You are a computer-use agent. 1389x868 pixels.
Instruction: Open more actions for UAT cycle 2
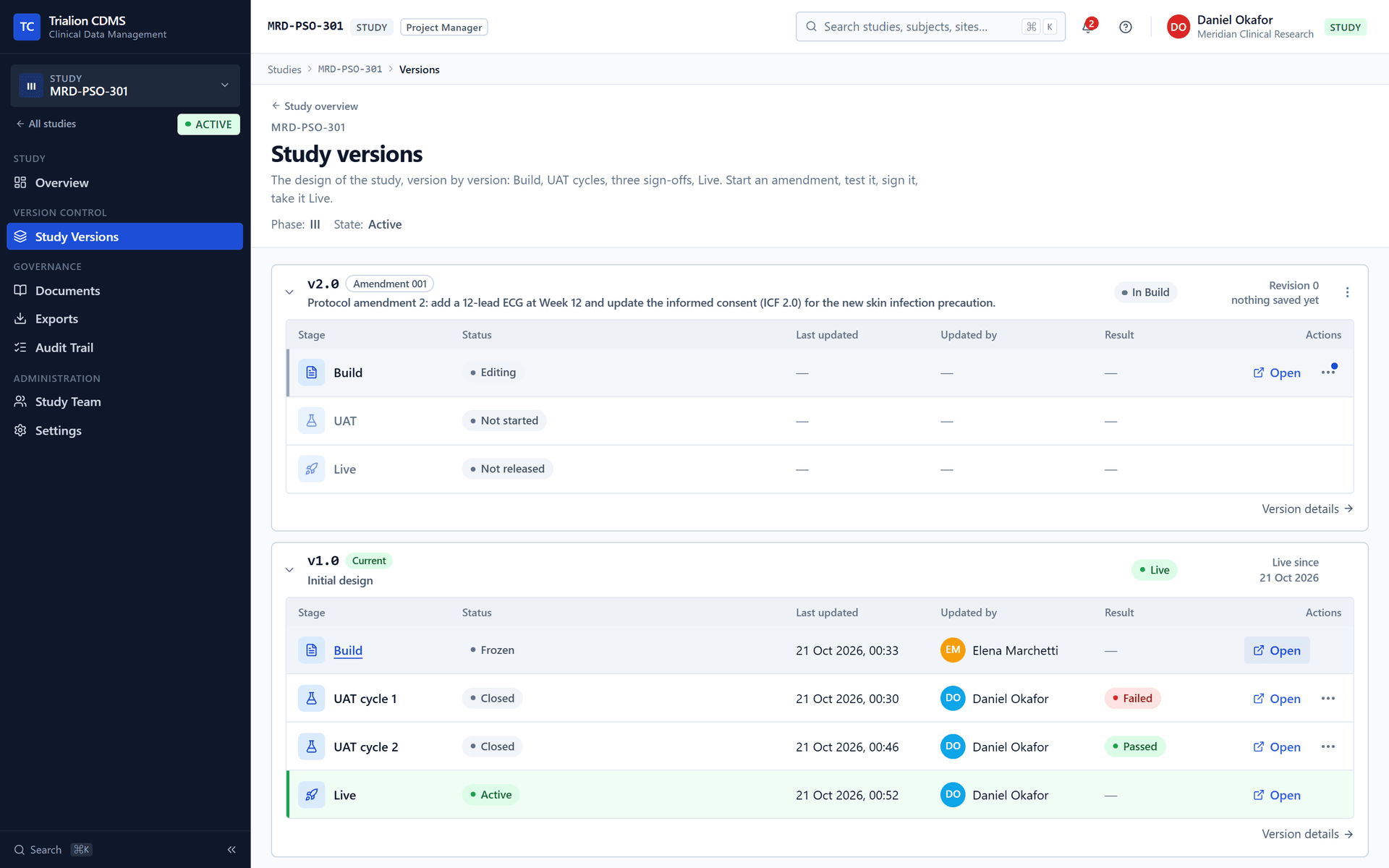(x=1328, y=746)
